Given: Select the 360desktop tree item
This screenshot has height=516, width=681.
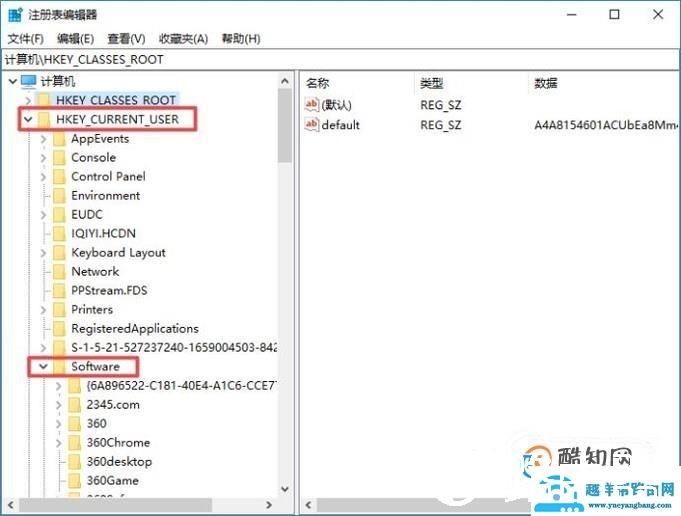Looking at the screenshot, I should tap(119, 461).
